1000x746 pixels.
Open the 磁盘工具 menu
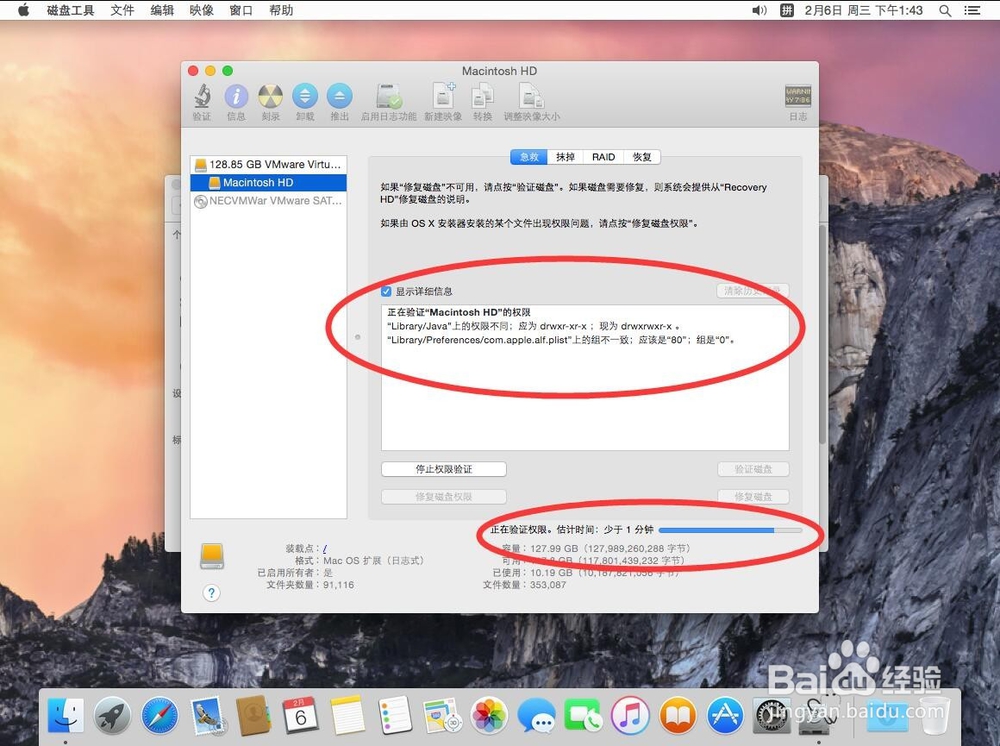[x=71, y=10]
